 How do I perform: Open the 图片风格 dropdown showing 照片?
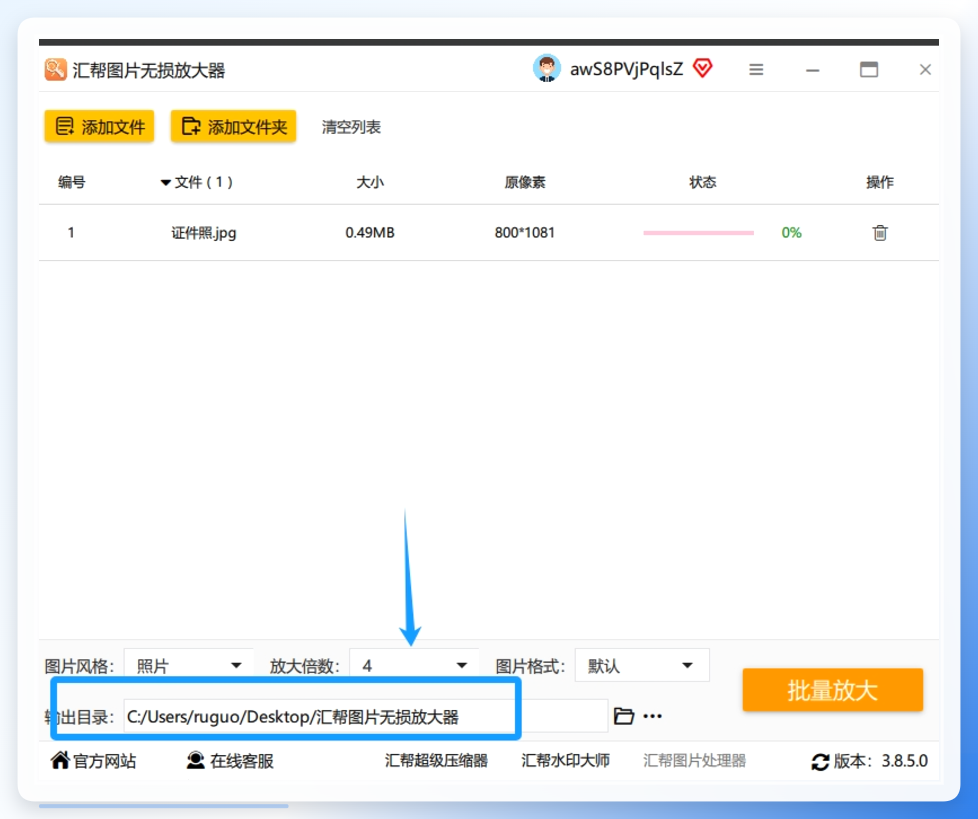click(189, 666)
